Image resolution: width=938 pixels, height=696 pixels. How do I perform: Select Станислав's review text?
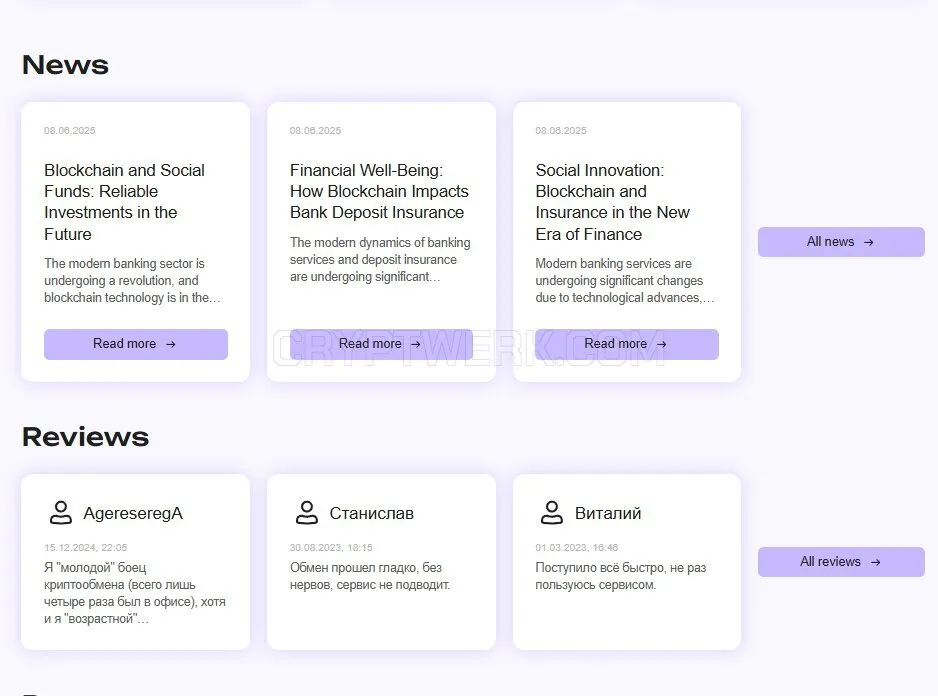pyautogui.click(x=370, y=576)
